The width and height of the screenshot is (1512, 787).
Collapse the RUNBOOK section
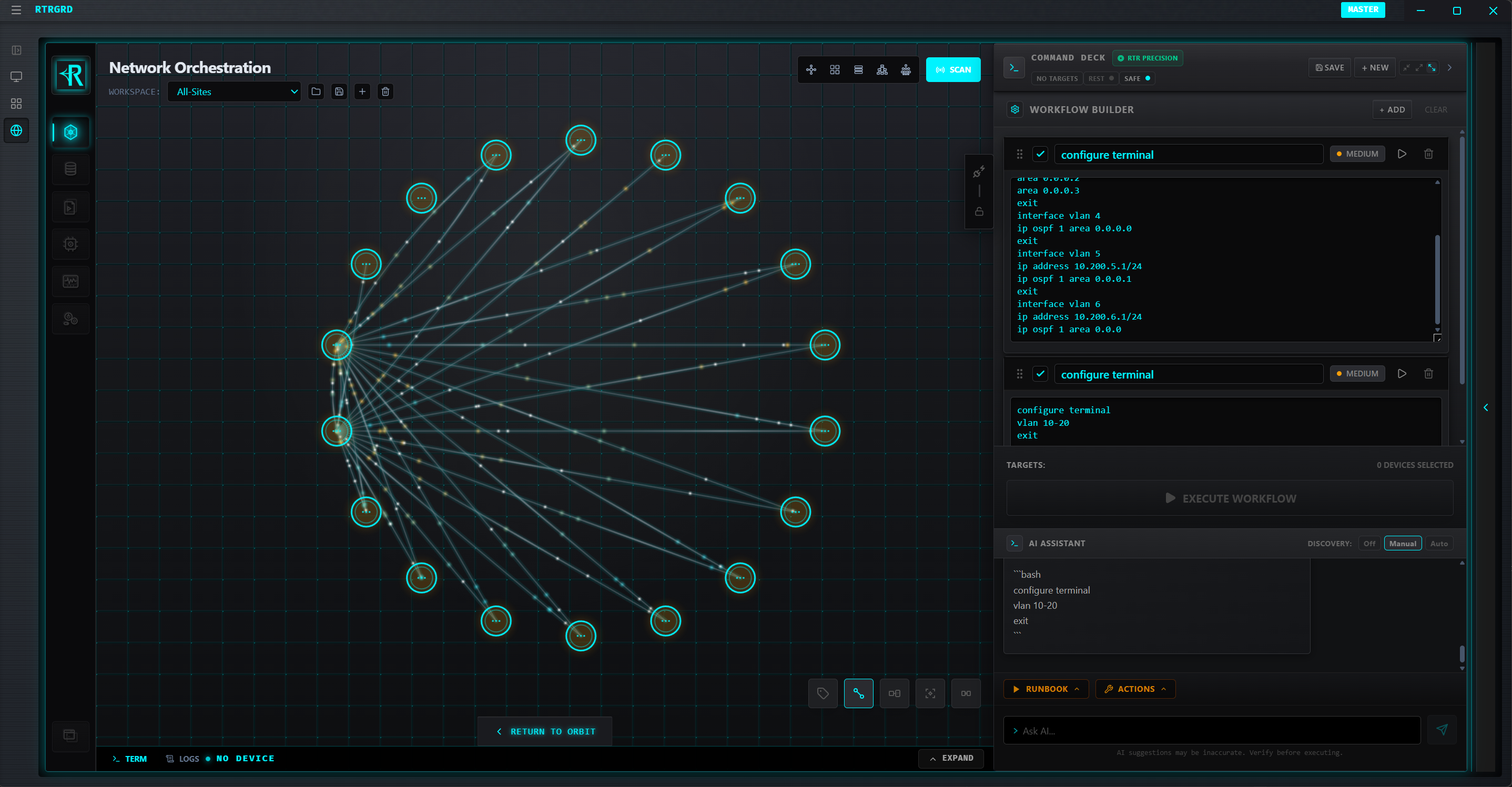coord(1046,688)
